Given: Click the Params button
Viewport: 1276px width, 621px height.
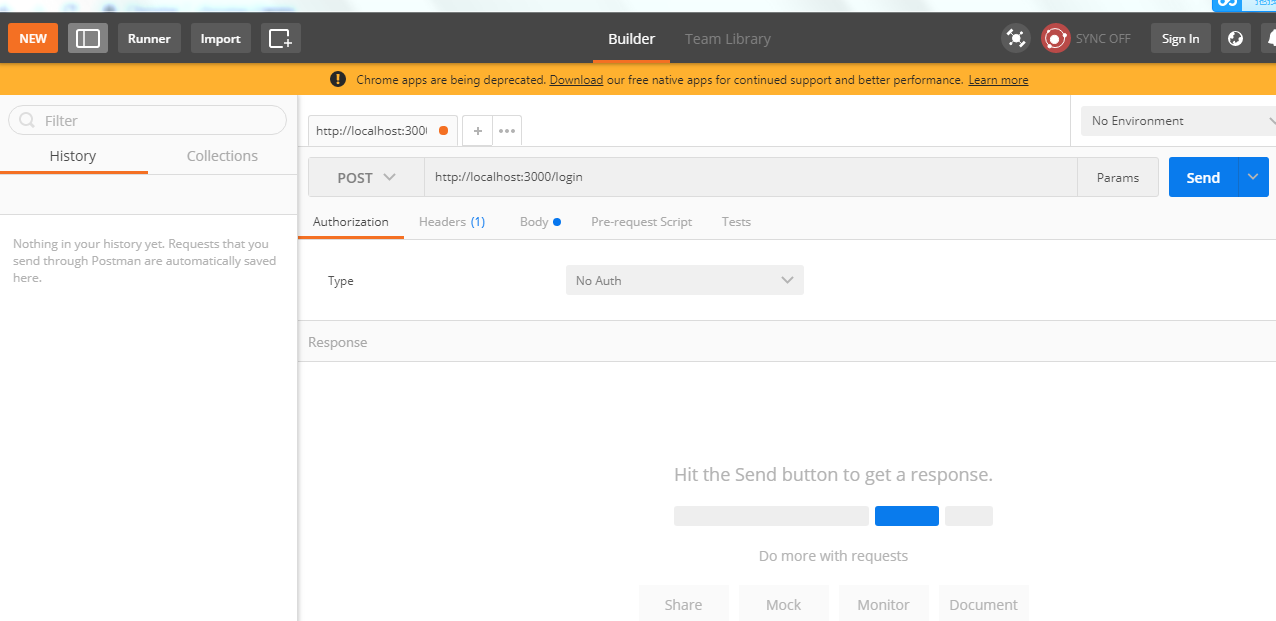Looking at the screenshot, I should [x=1118, y=177].
